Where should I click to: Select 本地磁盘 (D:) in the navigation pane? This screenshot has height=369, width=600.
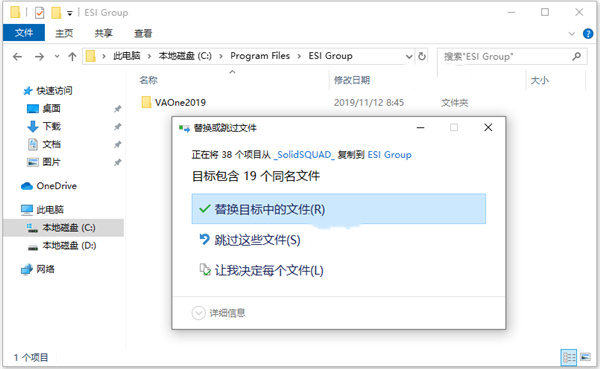tap(62, 246)
